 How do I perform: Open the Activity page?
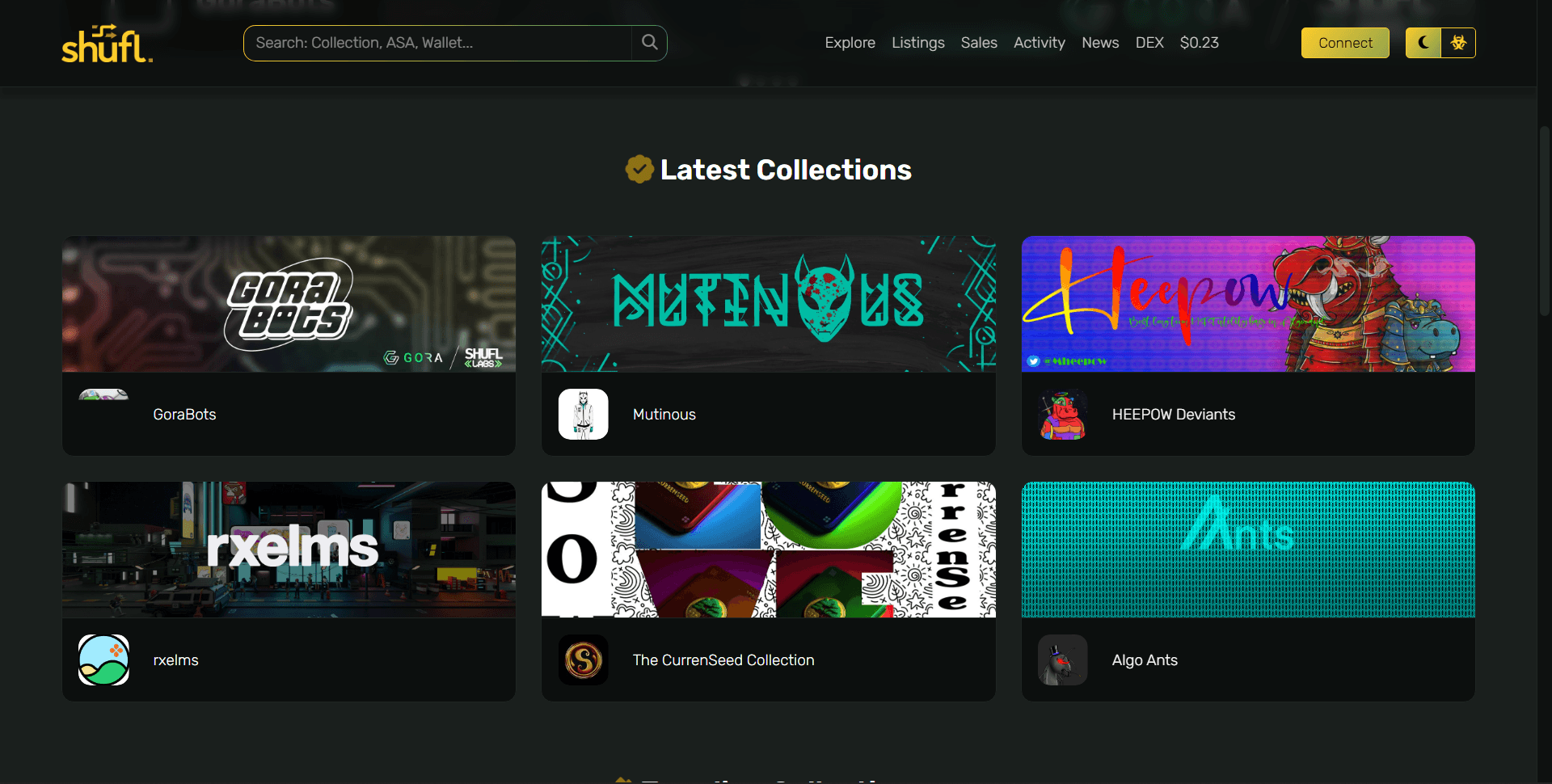point(1039,43)
